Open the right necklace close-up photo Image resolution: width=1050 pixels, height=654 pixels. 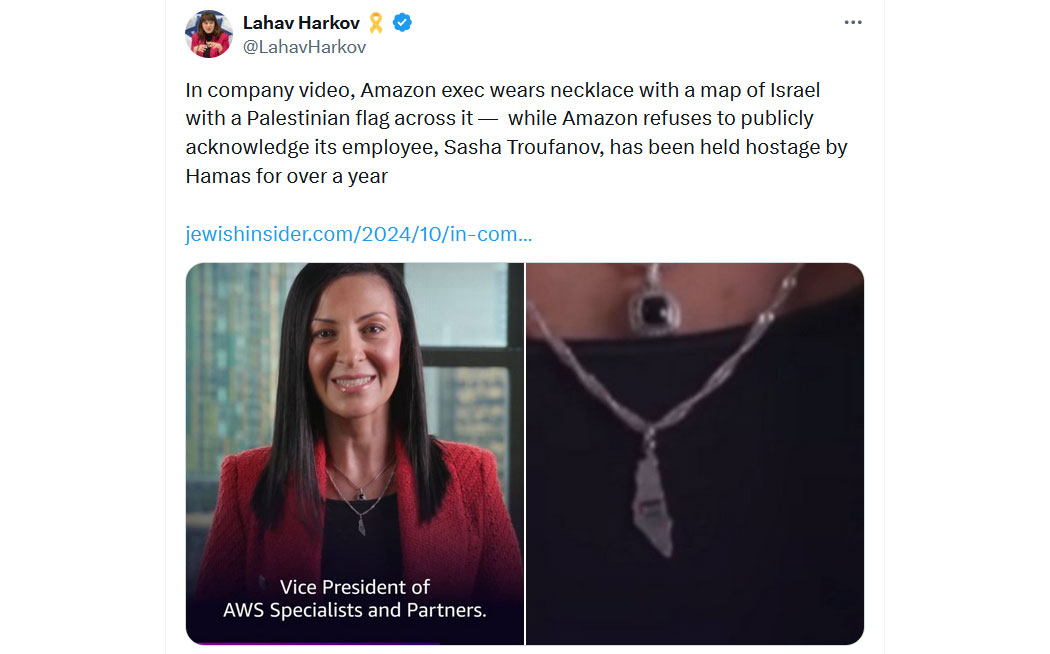pos(695,454)
